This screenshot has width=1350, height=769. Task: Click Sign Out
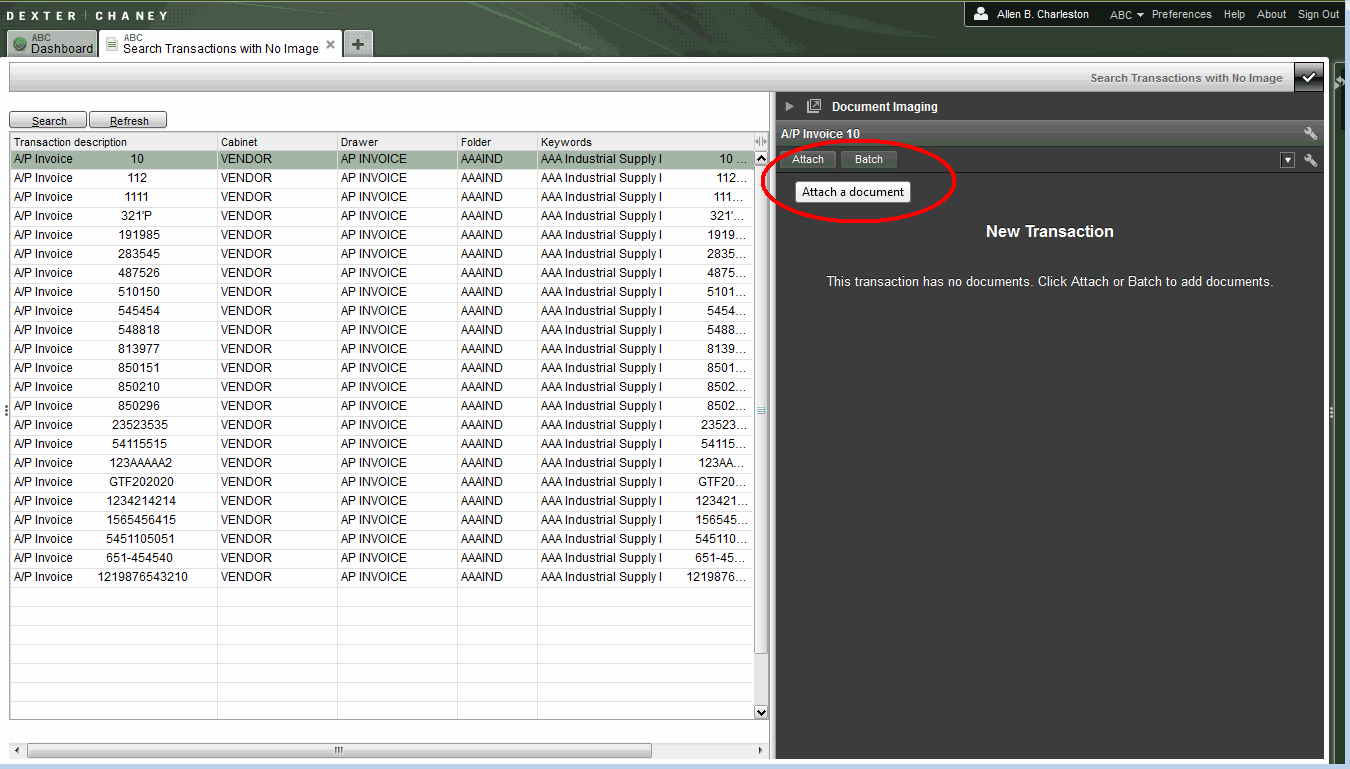[1318, 14]
